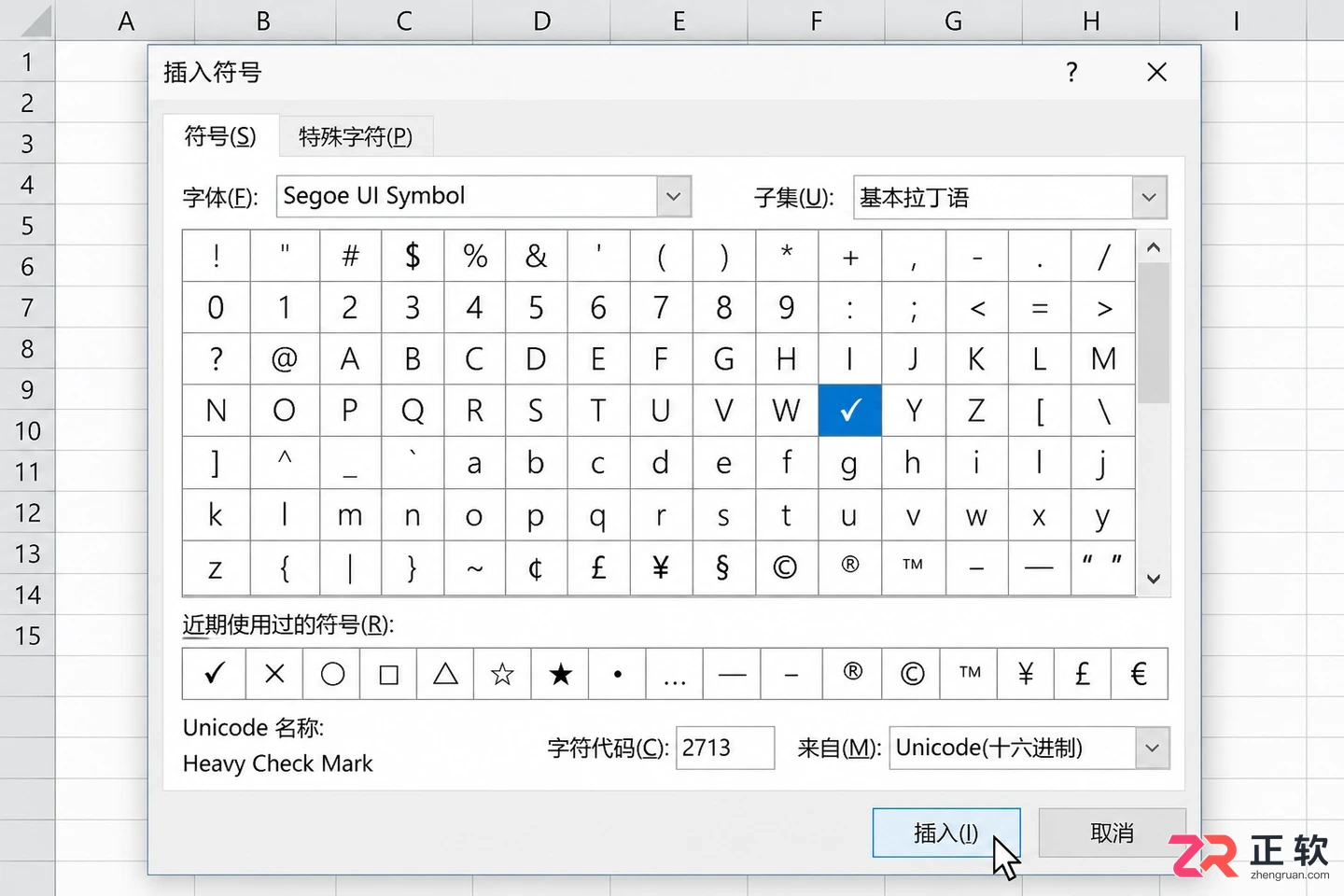Screen dimensions: 1344x896
Task: Click scroll down arrow of symbol grid
Action: [x=1154, y=579]
